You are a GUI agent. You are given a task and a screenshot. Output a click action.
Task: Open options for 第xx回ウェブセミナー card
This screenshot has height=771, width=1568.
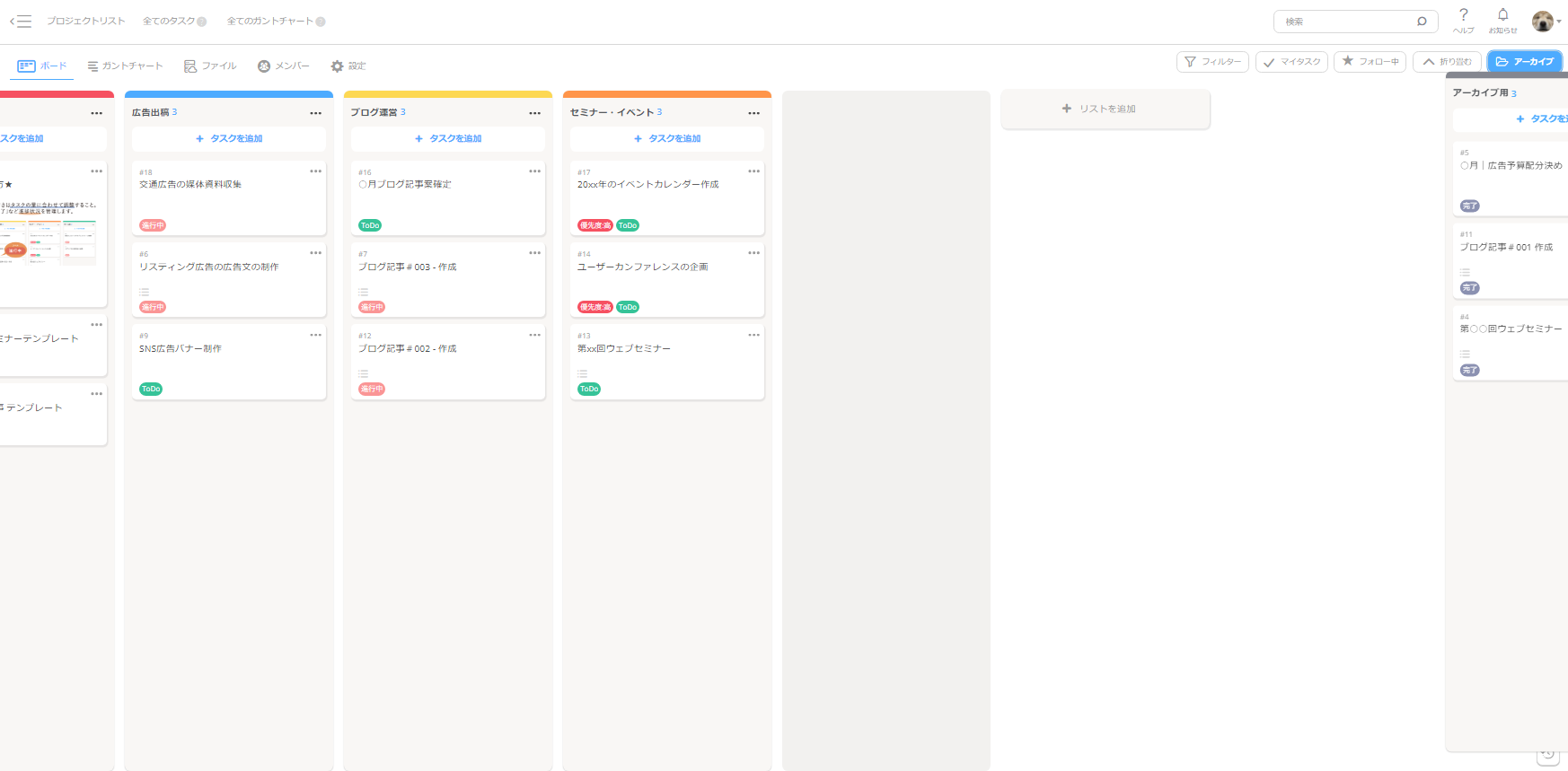(x=753, y=335)
